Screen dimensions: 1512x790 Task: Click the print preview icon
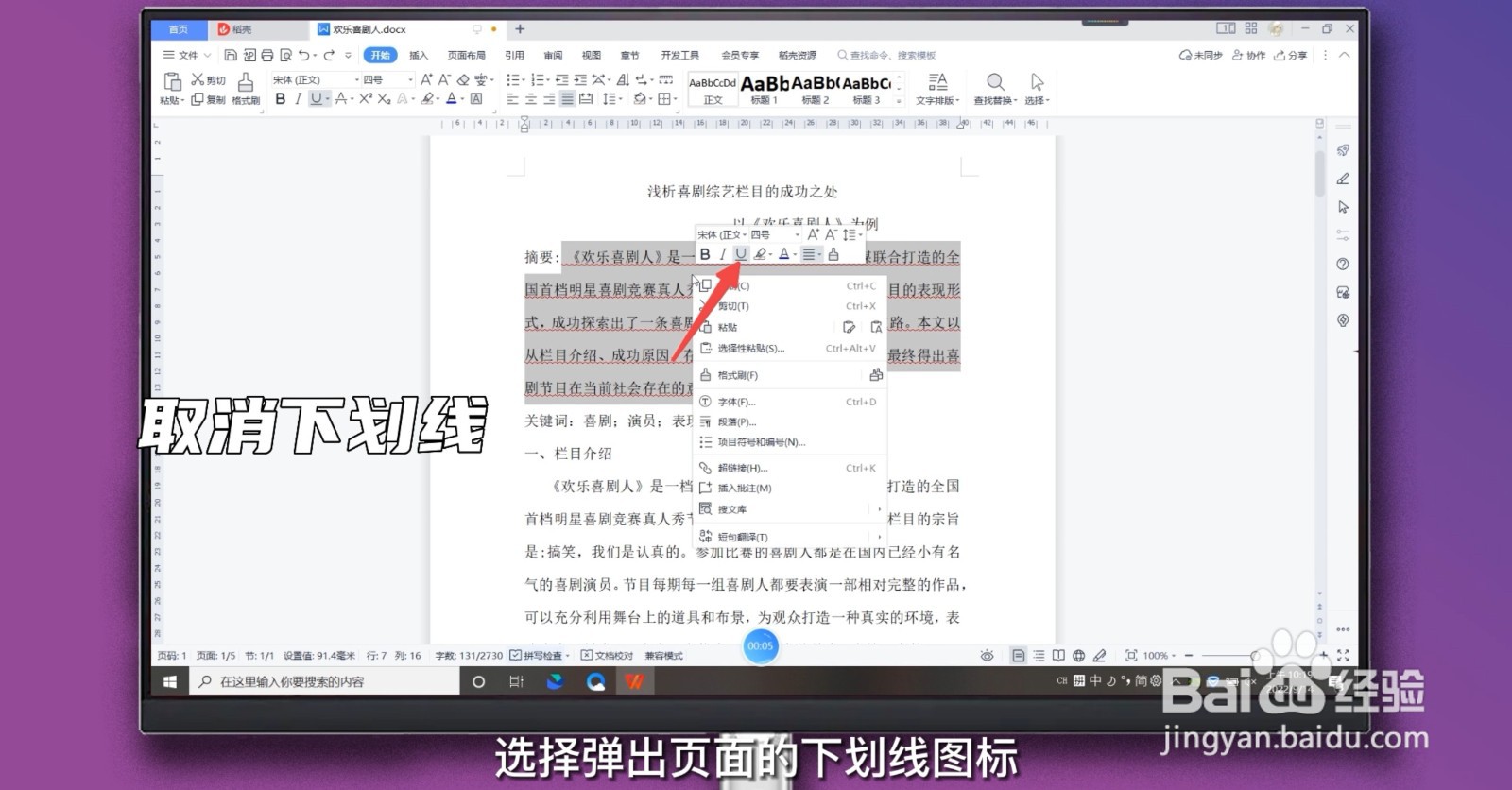[x=285, y=55]
